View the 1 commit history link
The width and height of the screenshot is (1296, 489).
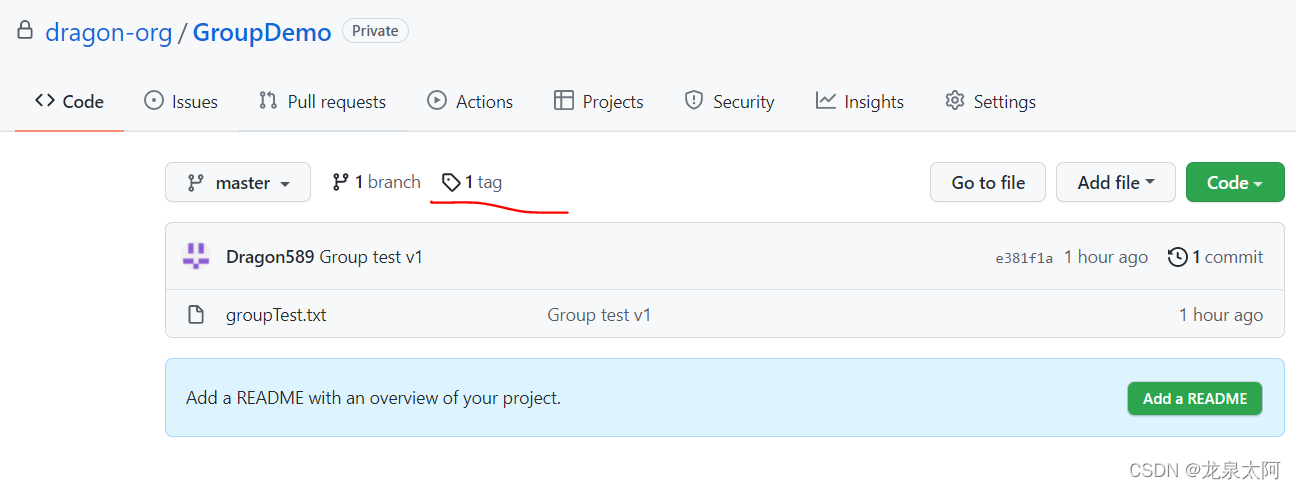pyautogui.click(x=1215, y=257)
